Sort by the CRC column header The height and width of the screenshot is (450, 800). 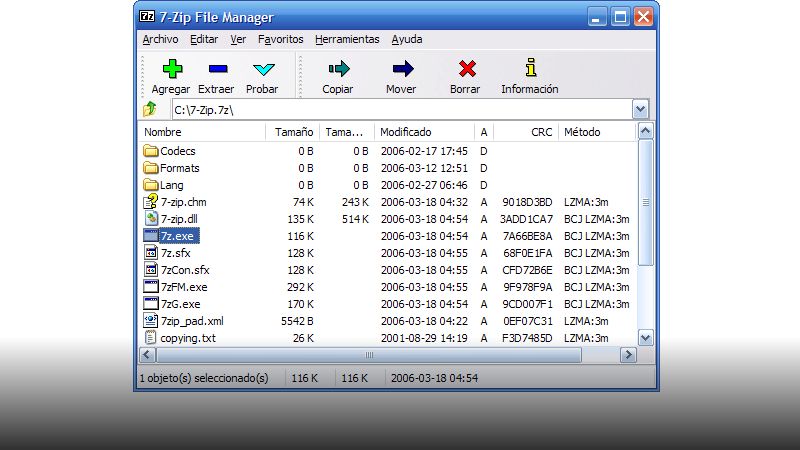(x=526, y=132)
